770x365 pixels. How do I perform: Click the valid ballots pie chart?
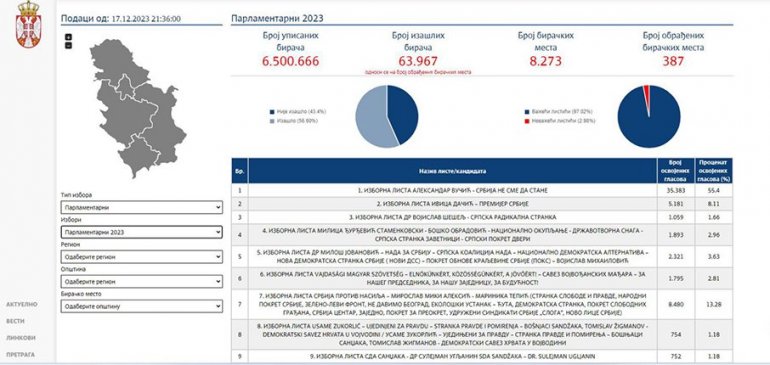click(x=649, y=116)
